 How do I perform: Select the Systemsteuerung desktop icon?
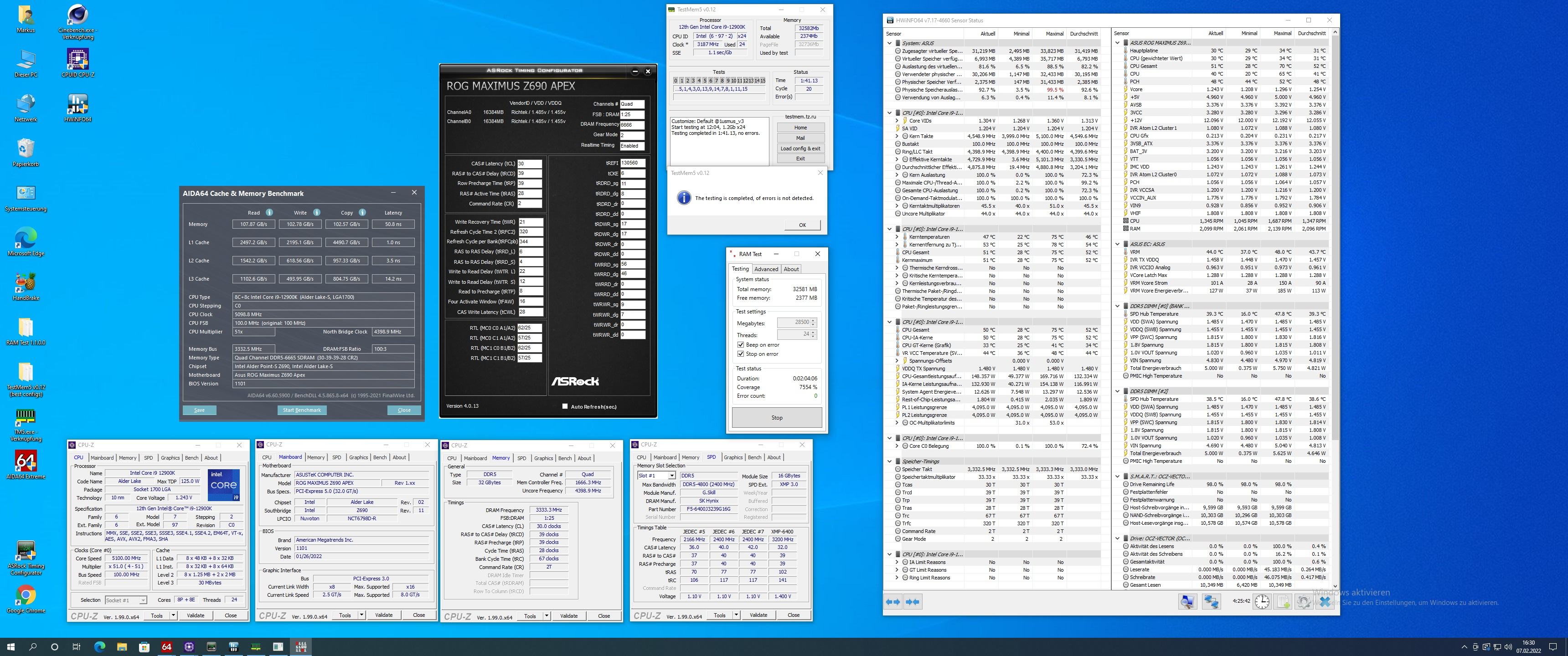[26, 198]
